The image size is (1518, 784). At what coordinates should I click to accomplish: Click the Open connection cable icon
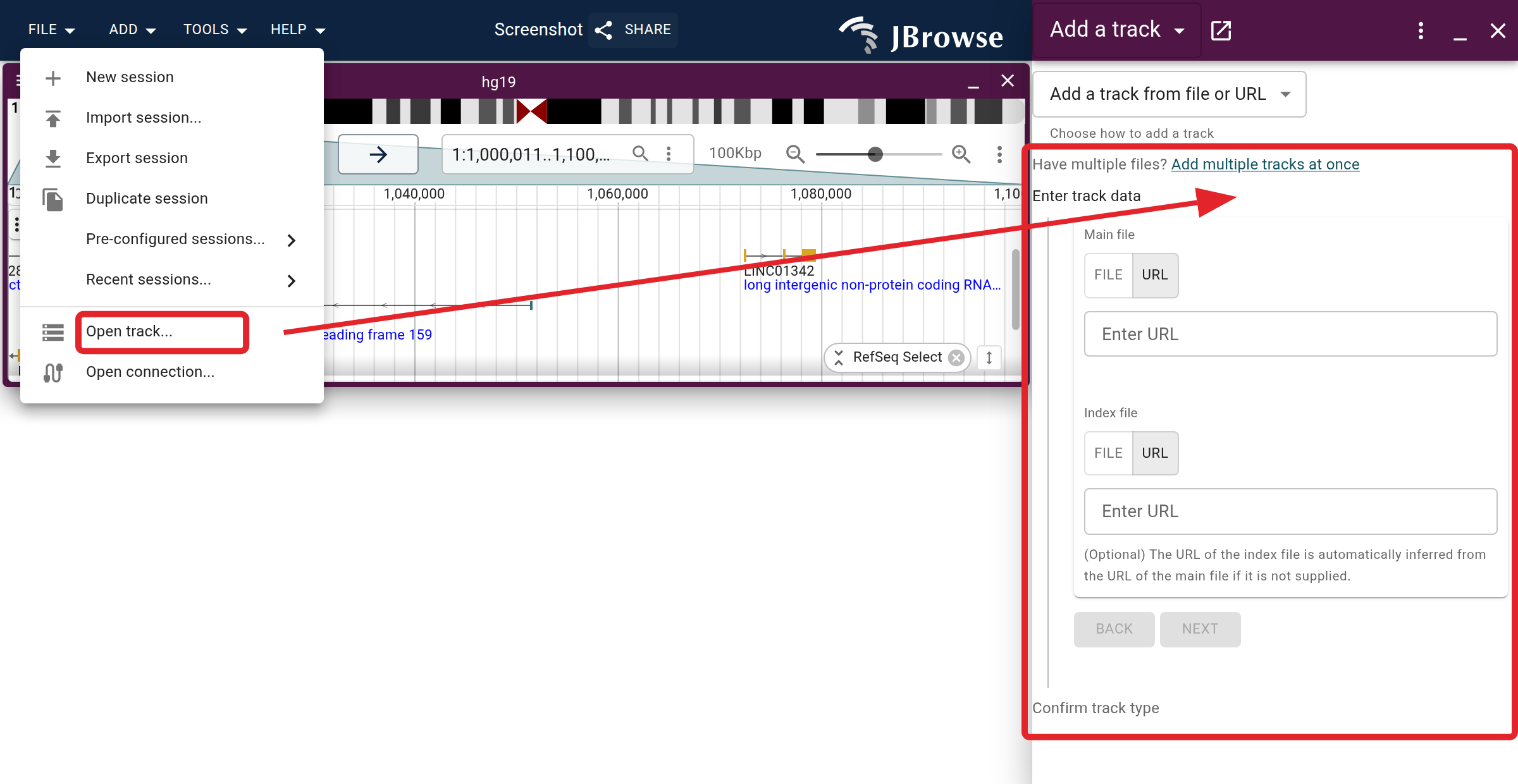coord(53,372)
